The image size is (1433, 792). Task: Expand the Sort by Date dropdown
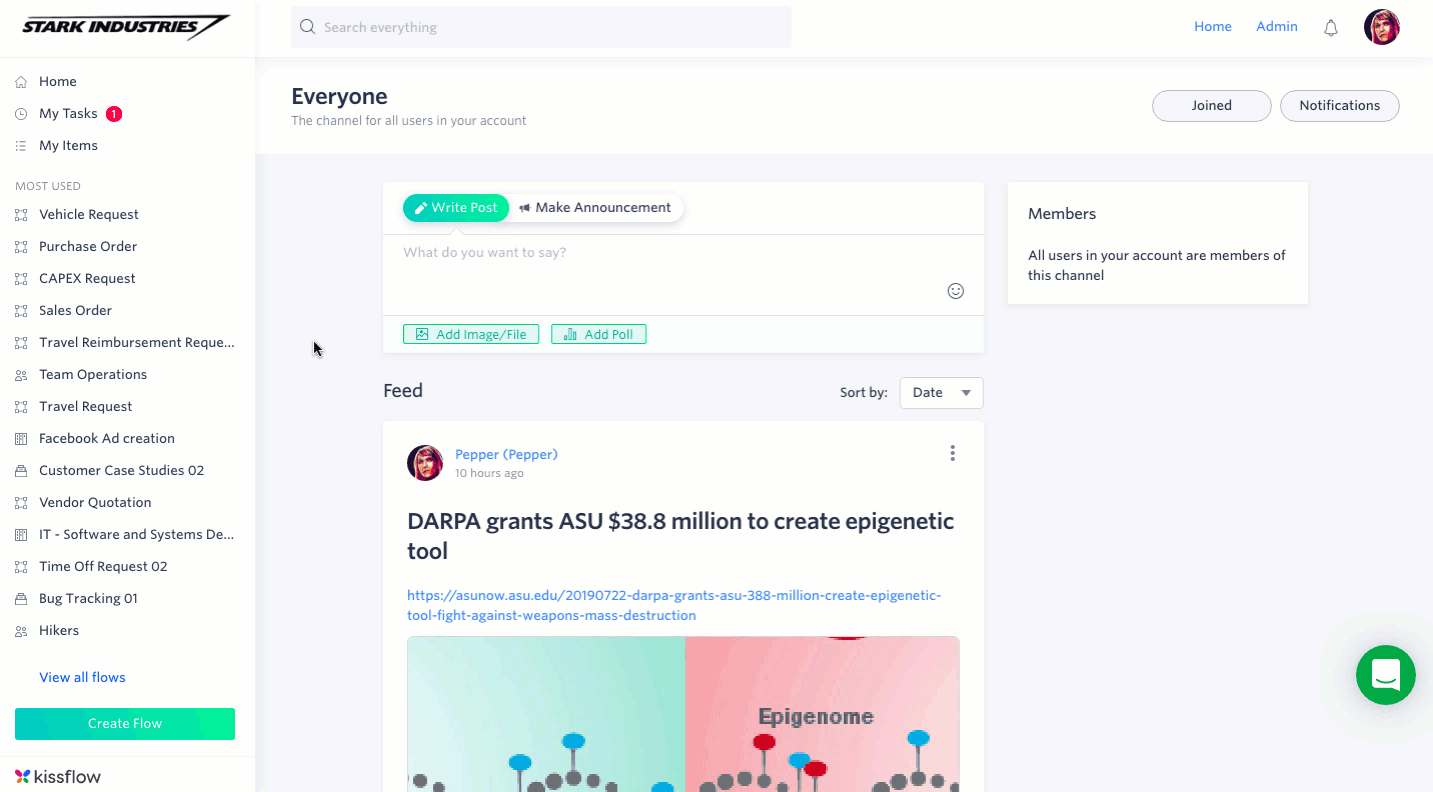click(x=941, y=393)
